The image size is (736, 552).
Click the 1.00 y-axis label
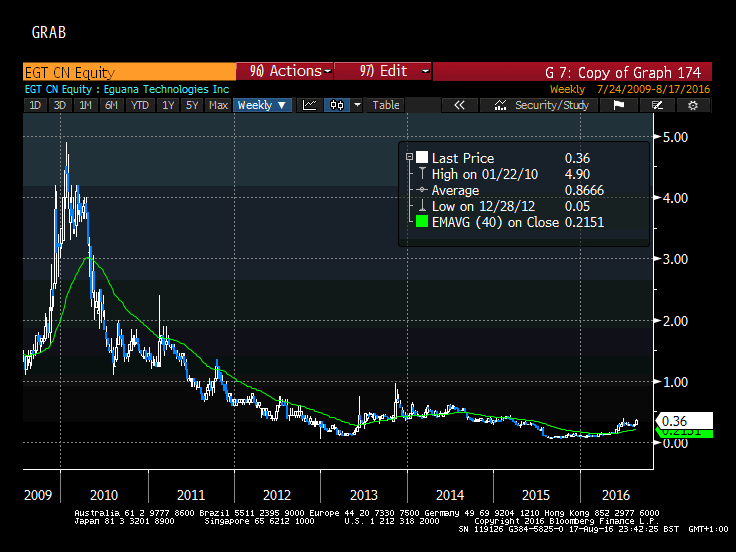click(x=675, y=382)
